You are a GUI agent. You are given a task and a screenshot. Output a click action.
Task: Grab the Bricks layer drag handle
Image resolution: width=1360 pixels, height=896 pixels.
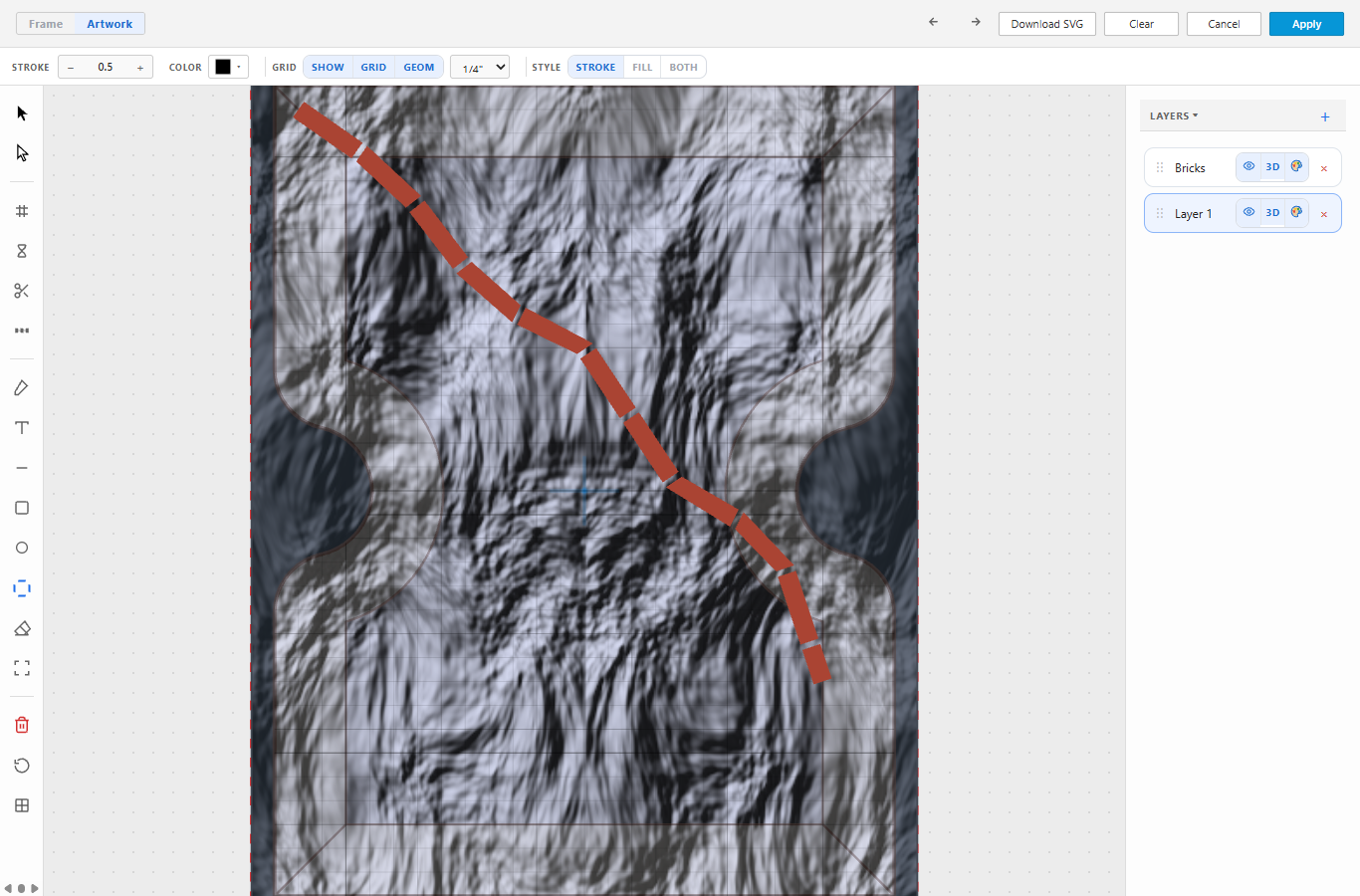click(1160, 167)
